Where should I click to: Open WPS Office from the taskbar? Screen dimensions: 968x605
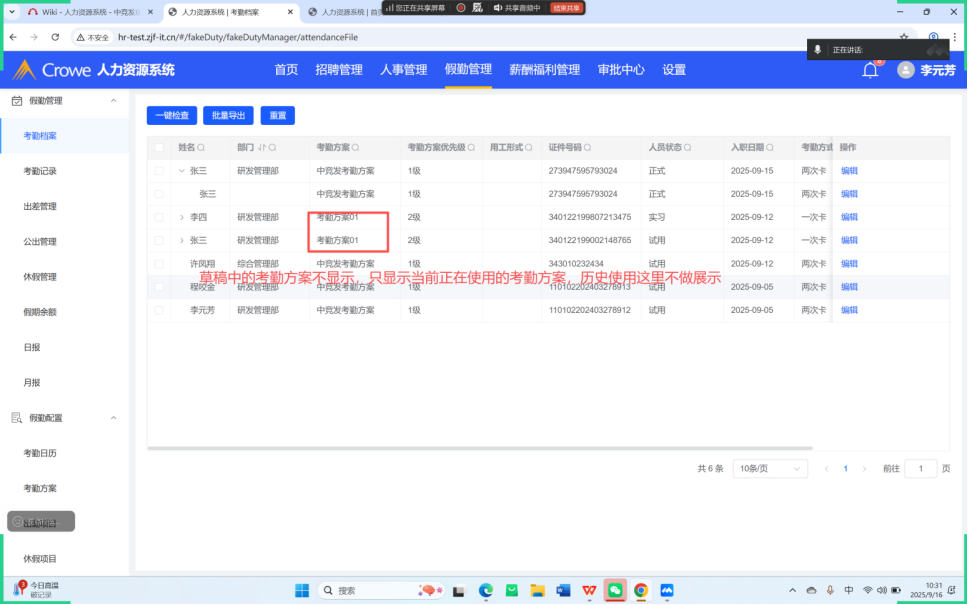click(x=589, y=590)
